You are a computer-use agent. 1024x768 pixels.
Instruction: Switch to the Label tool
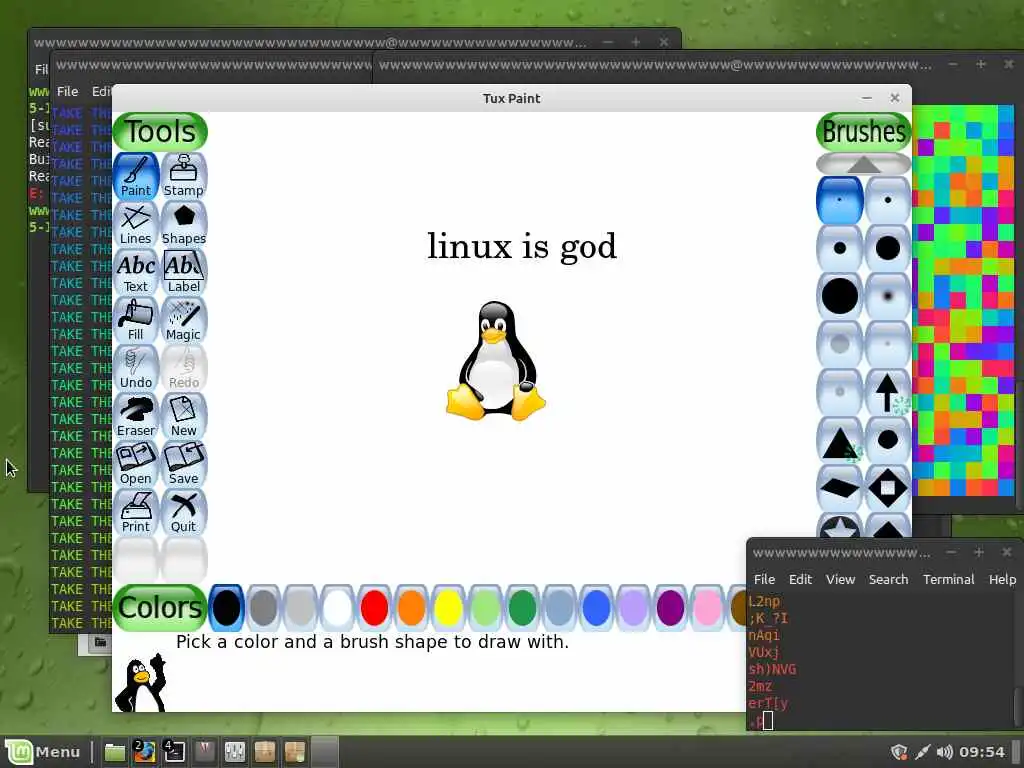(184, 272)
